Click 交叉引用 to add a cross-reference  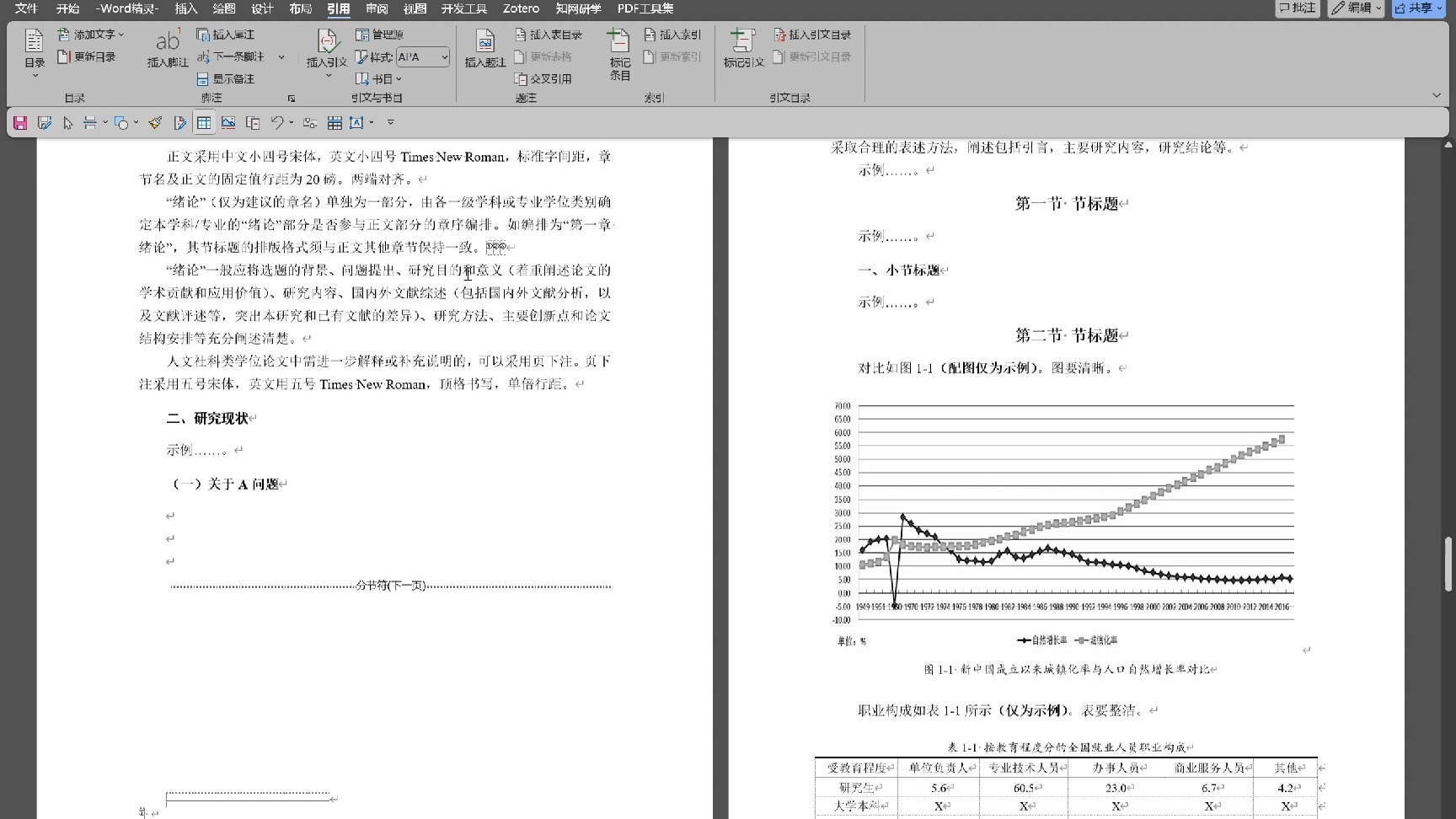[543, 78]
